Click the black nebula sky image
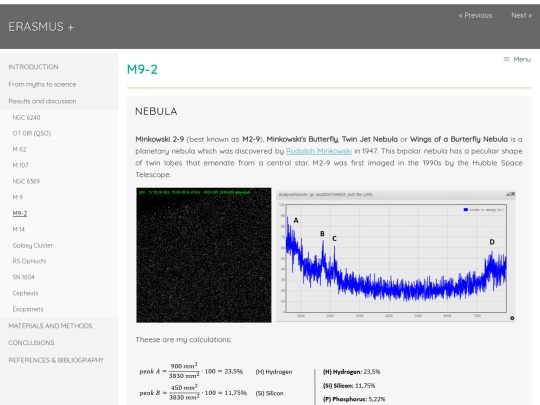The image size is (540, 405). 204,255
